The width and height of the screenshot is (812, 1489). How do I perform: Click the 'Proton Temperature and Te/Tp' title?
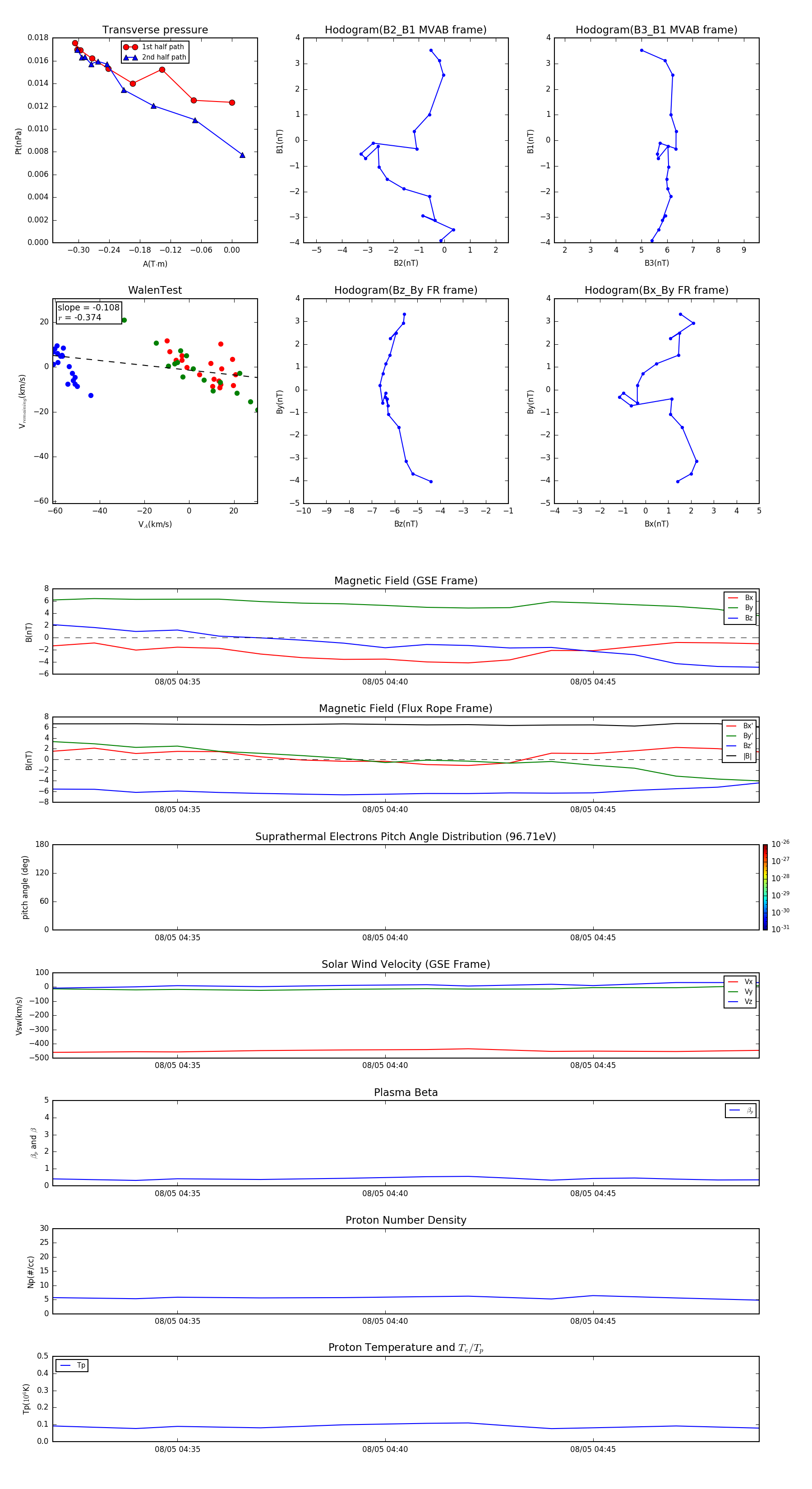[x=406, y=1348]
